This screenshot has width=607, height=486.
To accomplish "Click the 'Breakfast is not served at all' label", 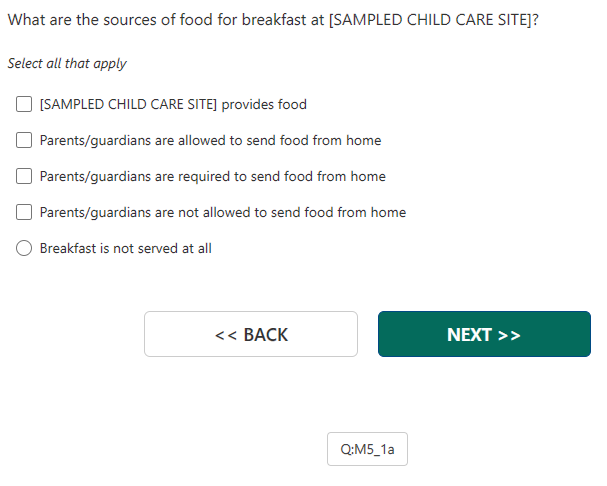I will click(x=125, y=248).
